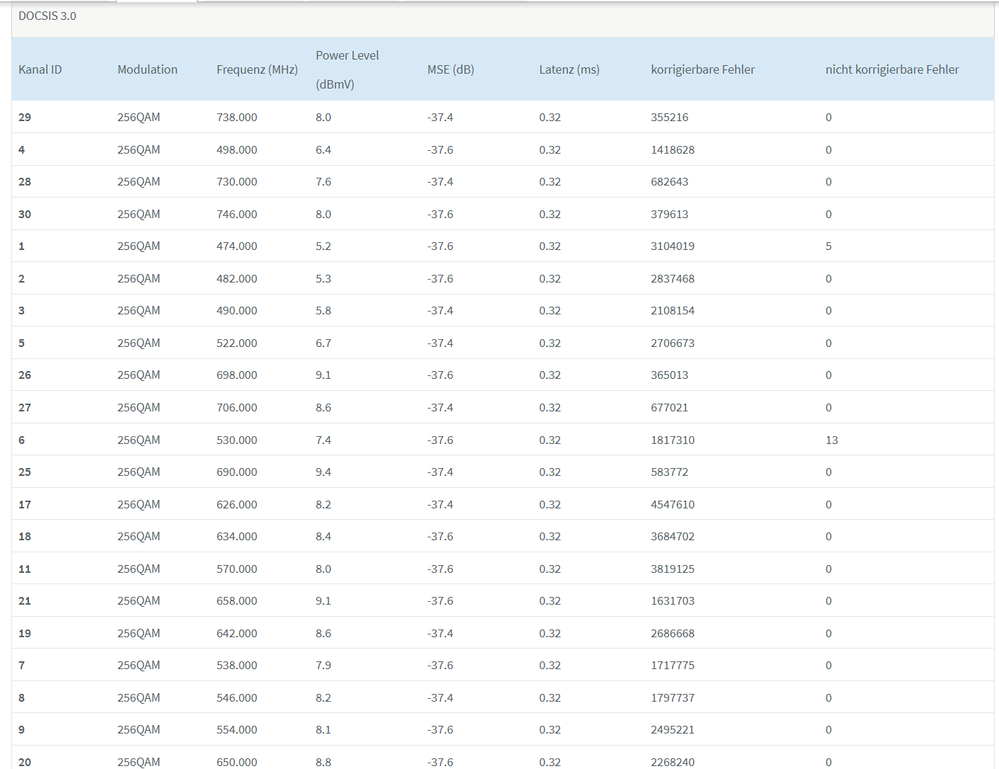The height and width of the screenshot is (769, 999).
Task: Select Kanal ID 17 cell
Action: [25, 504]
